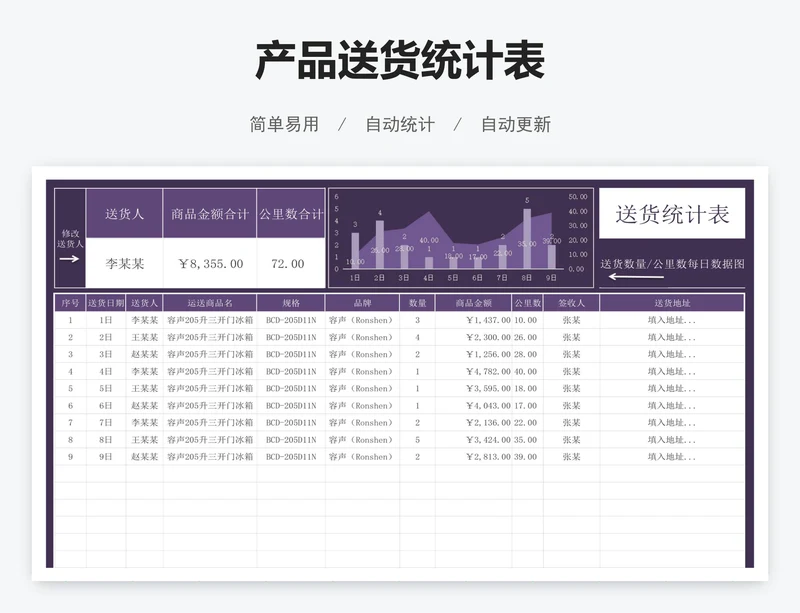Image resolution: width=800 pixels, height=613 pixels.
Task: Click the ¥1,256.00 amount cell
Action: (473, 354)
